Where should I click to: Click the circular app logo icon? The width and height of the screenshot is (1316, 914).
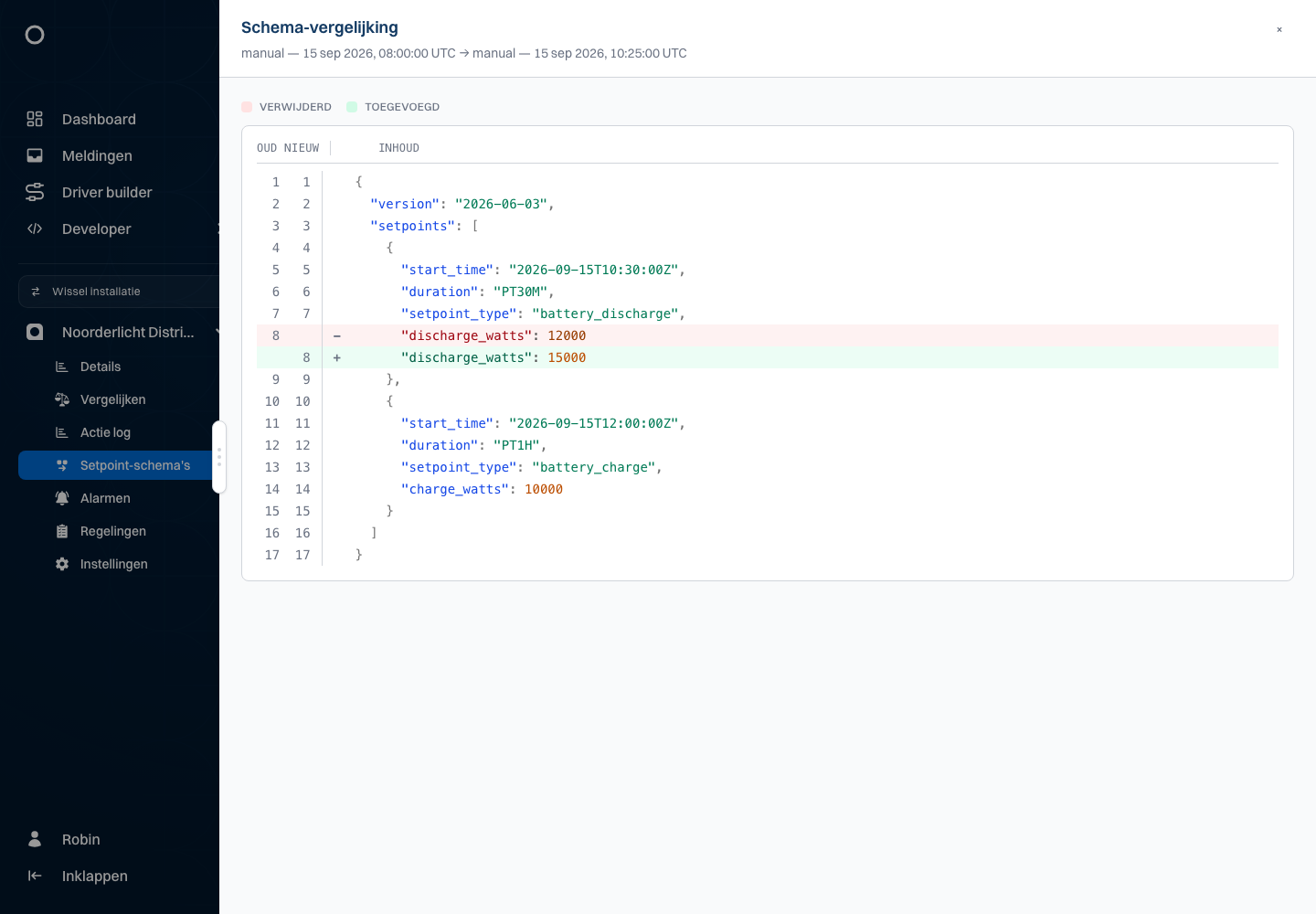click(x=35, y=35)
